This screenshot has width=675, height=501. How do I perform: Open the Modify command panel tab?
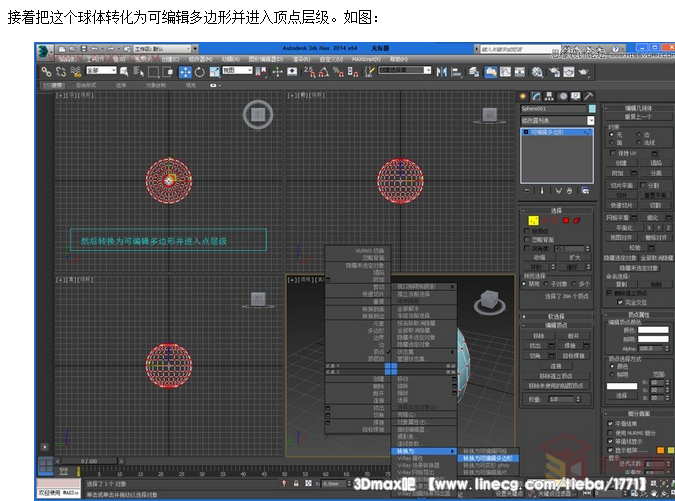[536, 96]
